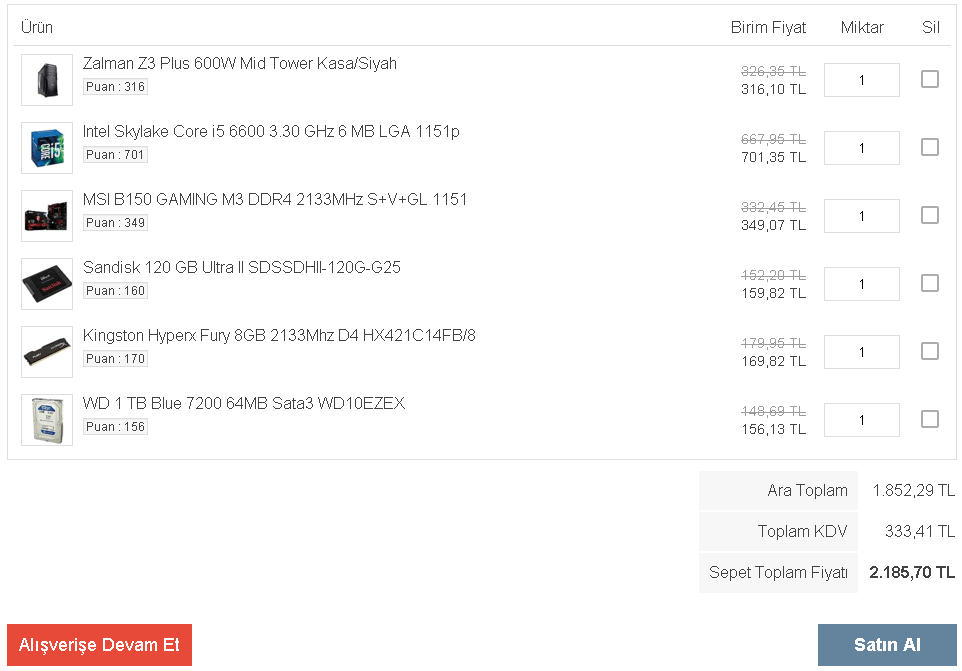Tick delete checkbox for Sandisk 120 GB Ultra II
The height and width of the screenshot is (671, 962).
click(929, 283)
